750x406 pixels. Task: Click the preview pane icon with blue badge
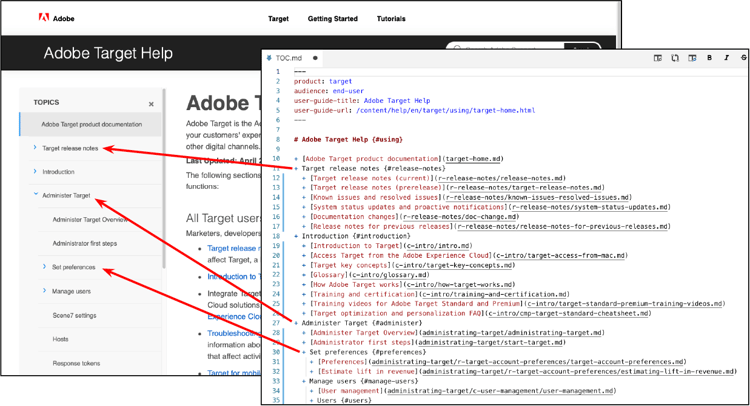(692, 58)
